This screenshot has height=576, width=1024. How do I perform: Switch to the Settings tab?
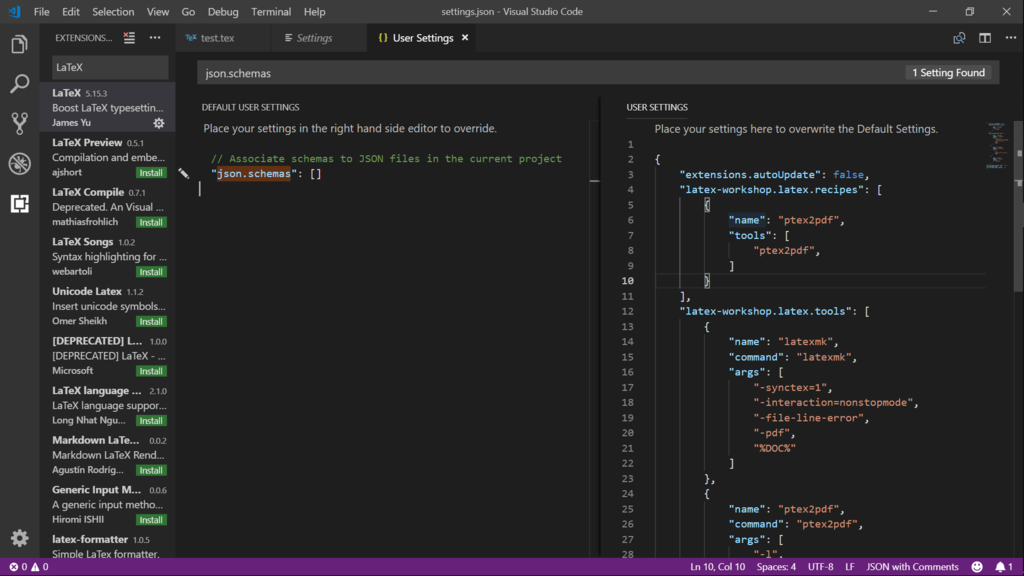click(x=319, y=38)
